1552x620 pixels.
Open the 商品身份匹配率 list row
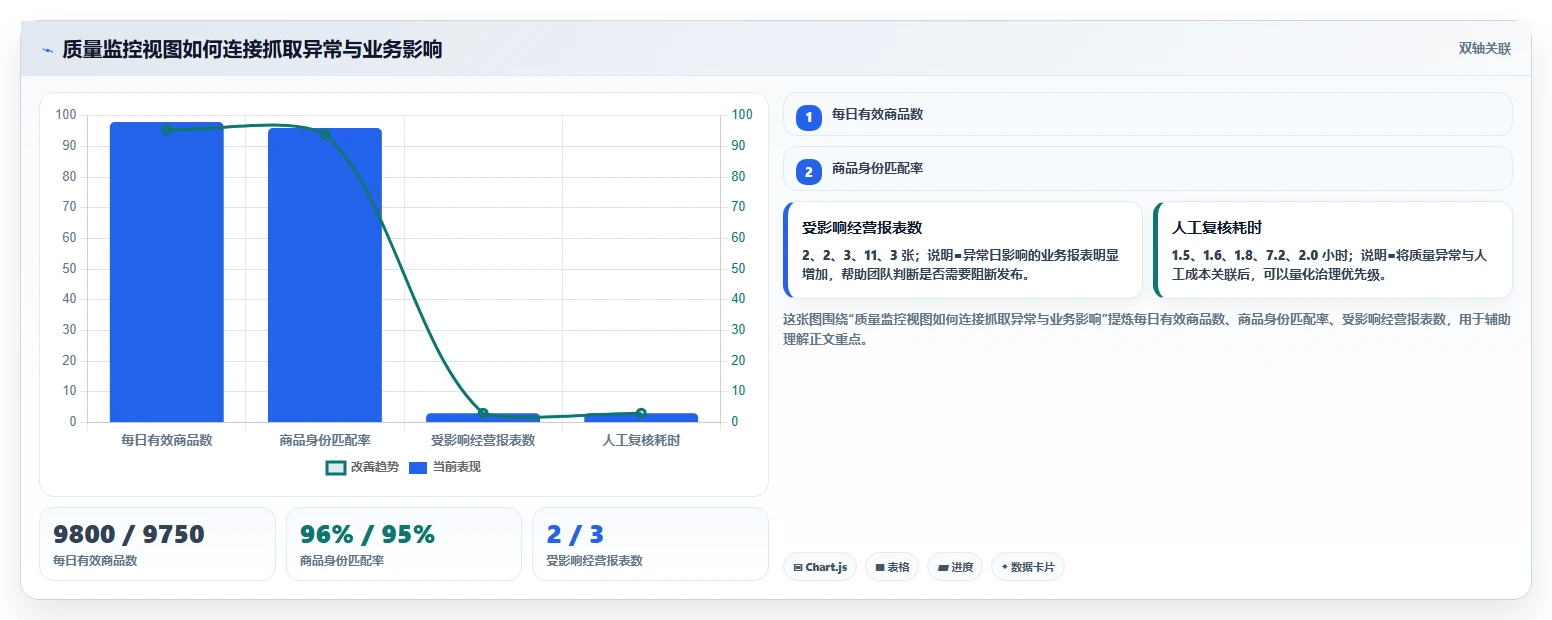pyautogui.click(x=1147, y=168)
